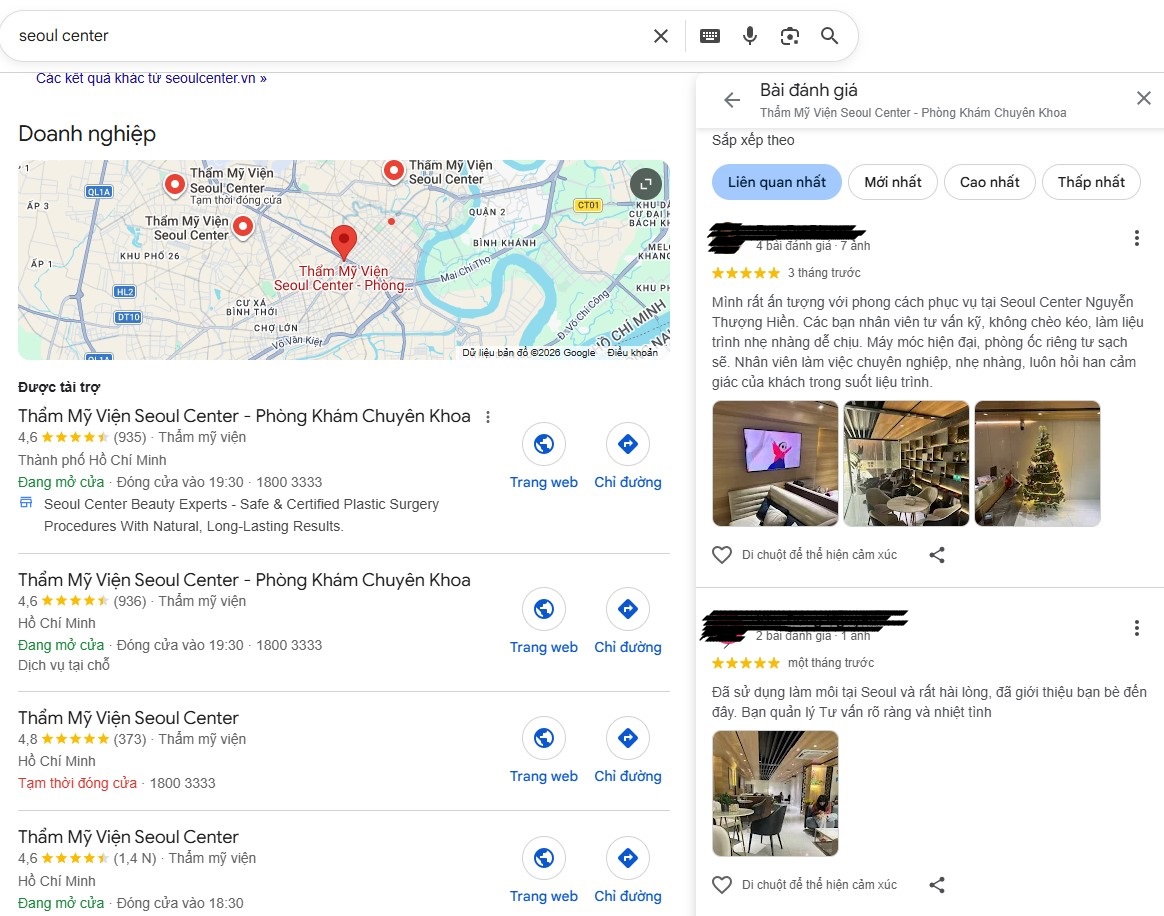Select "Dịch vụ tại chỗ" under the 936-review listing

(64, 665)
